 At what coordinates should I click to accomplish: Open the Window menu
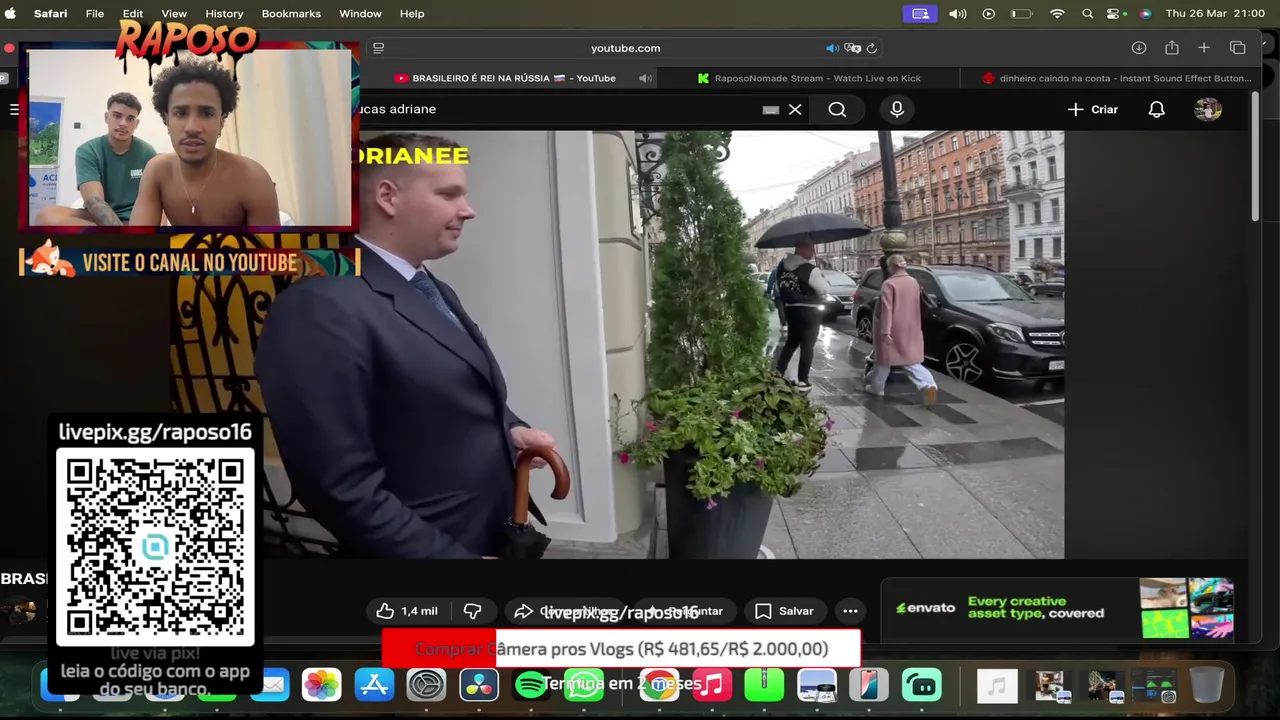pos(360,14)
